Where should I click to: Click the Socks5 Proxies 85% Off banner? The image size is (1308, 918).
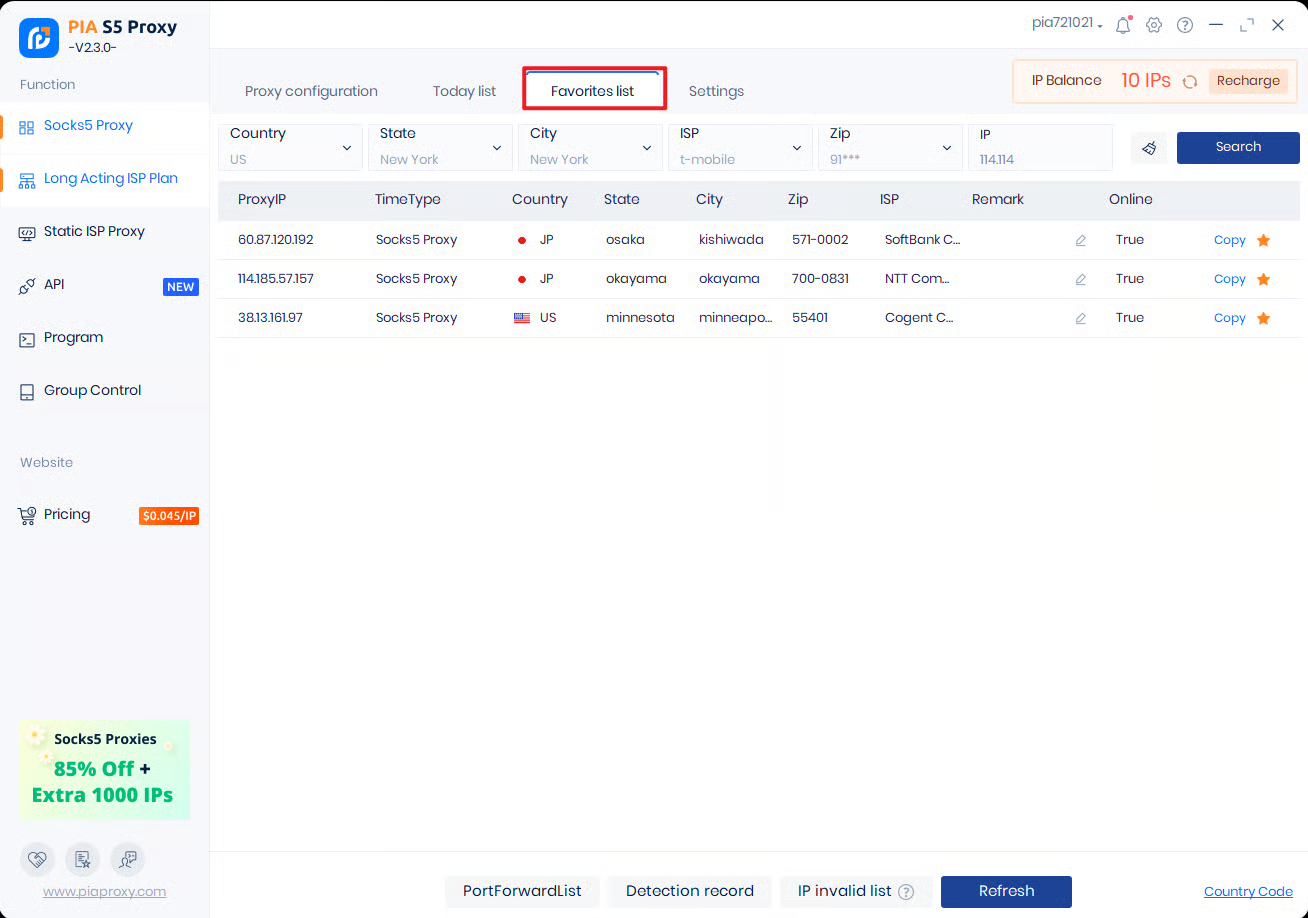pos(104,770)
